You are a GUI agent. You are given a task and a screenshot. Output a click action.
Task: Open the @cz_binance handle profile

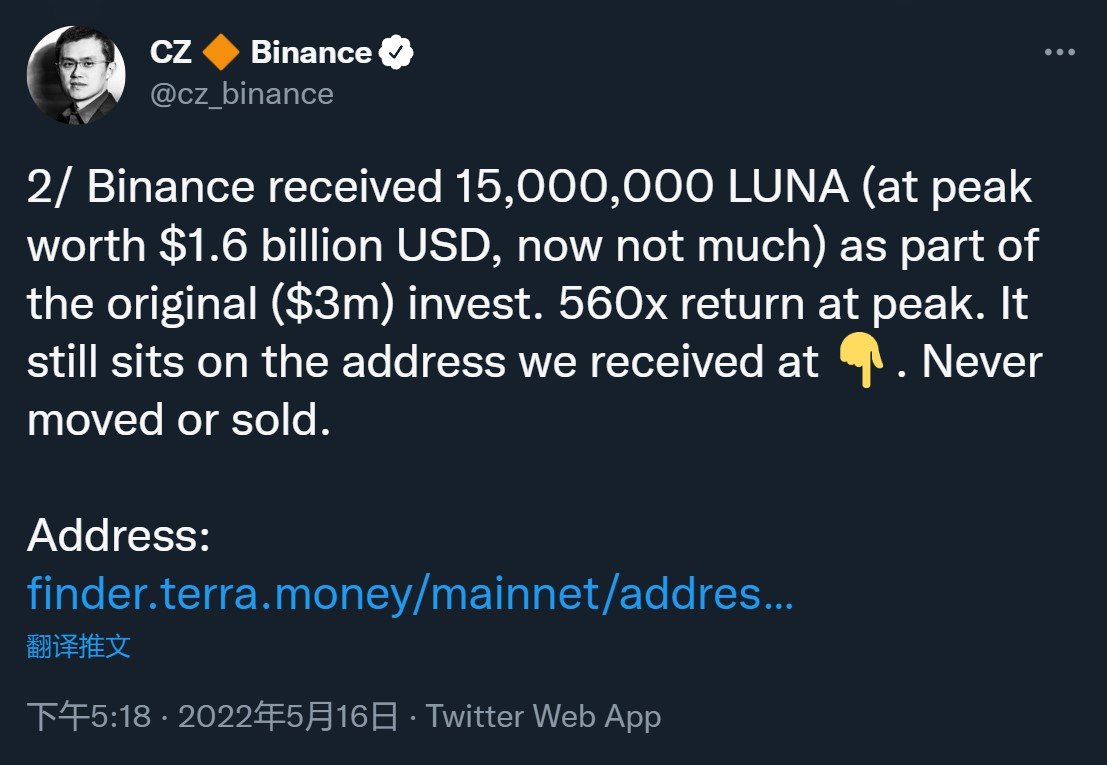(241, 94)
